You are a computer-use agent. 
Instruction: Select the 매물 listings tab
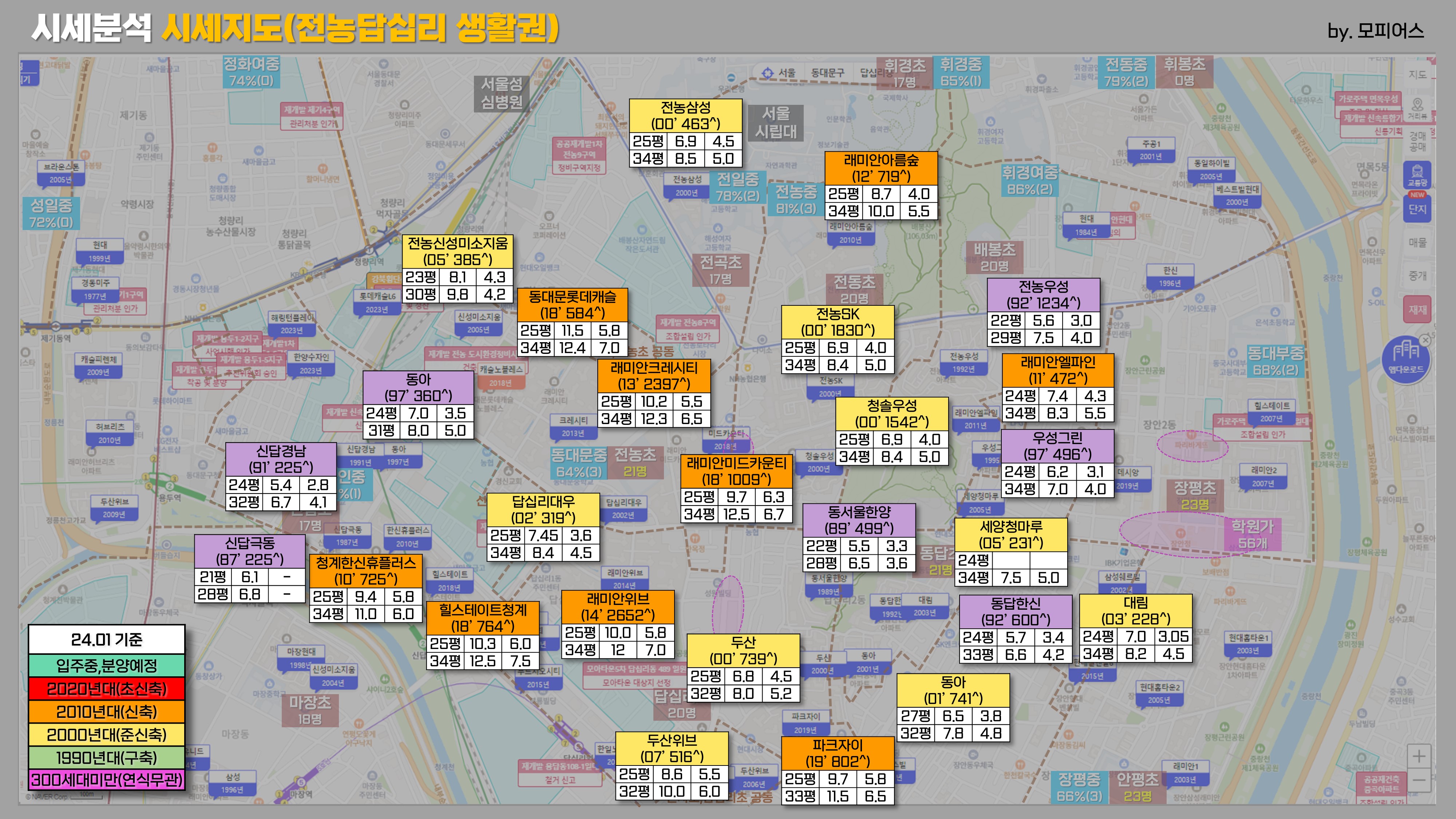pyautogui.click(x=1417, y=242)
